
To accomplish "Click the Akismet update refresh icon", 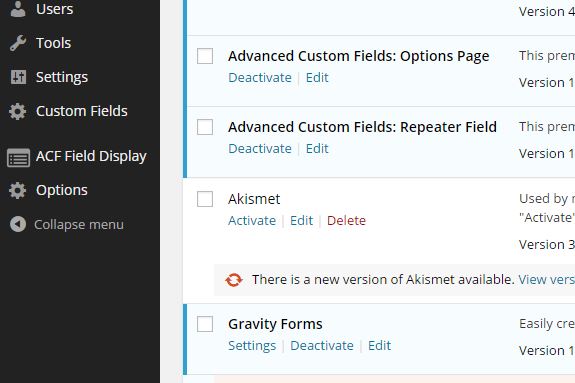I will click(x=234, y=280).
